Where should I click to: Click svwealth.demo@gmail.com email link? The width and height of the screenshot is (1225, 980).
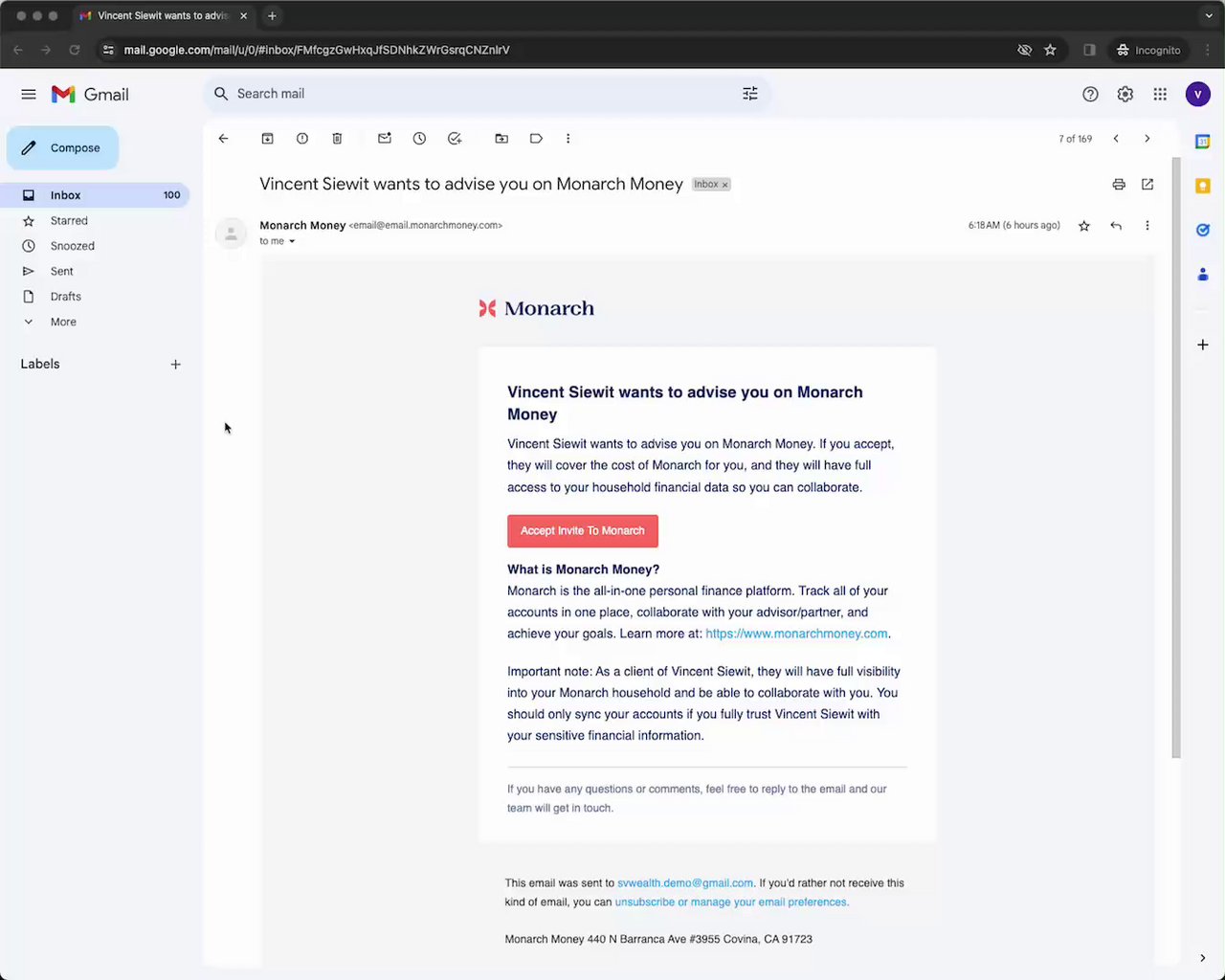tap(685, 883)
